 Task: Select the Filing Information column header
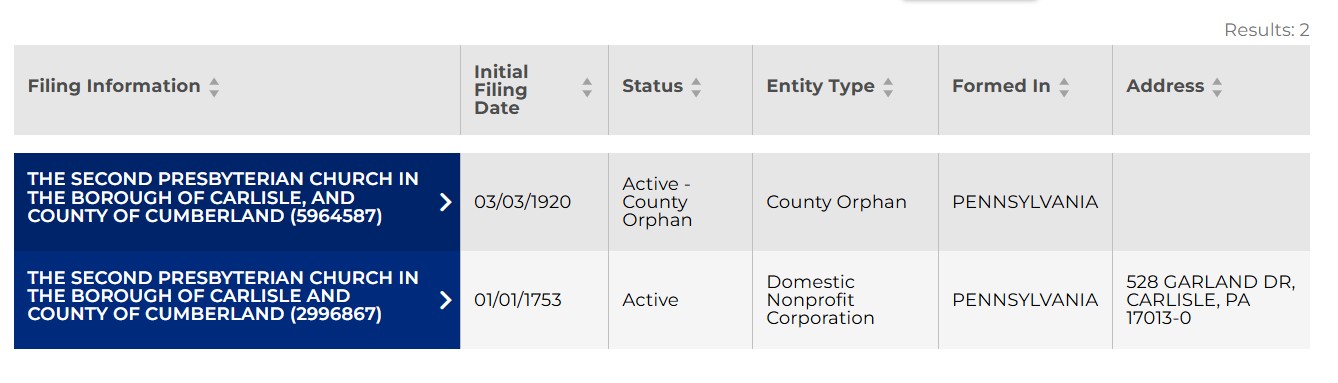coord(114,86)
